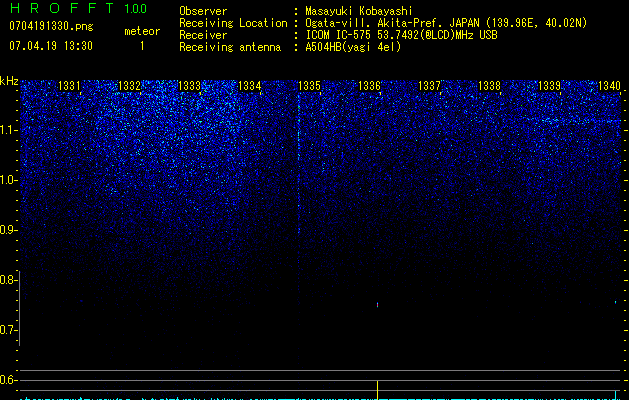Click the 1332 time marker
The height and width of the screenshot is (400, 629).
click(129, 86)
